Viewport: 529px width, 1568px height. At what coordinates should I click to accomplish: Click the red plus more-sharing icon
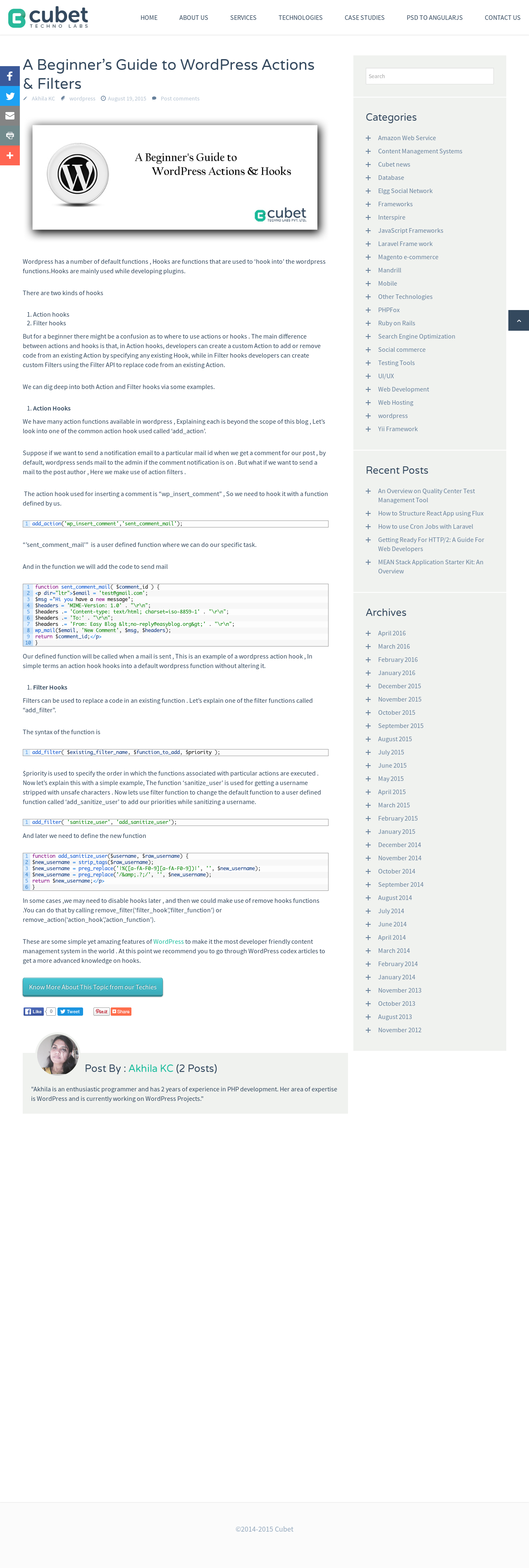[x=10, y=156]
